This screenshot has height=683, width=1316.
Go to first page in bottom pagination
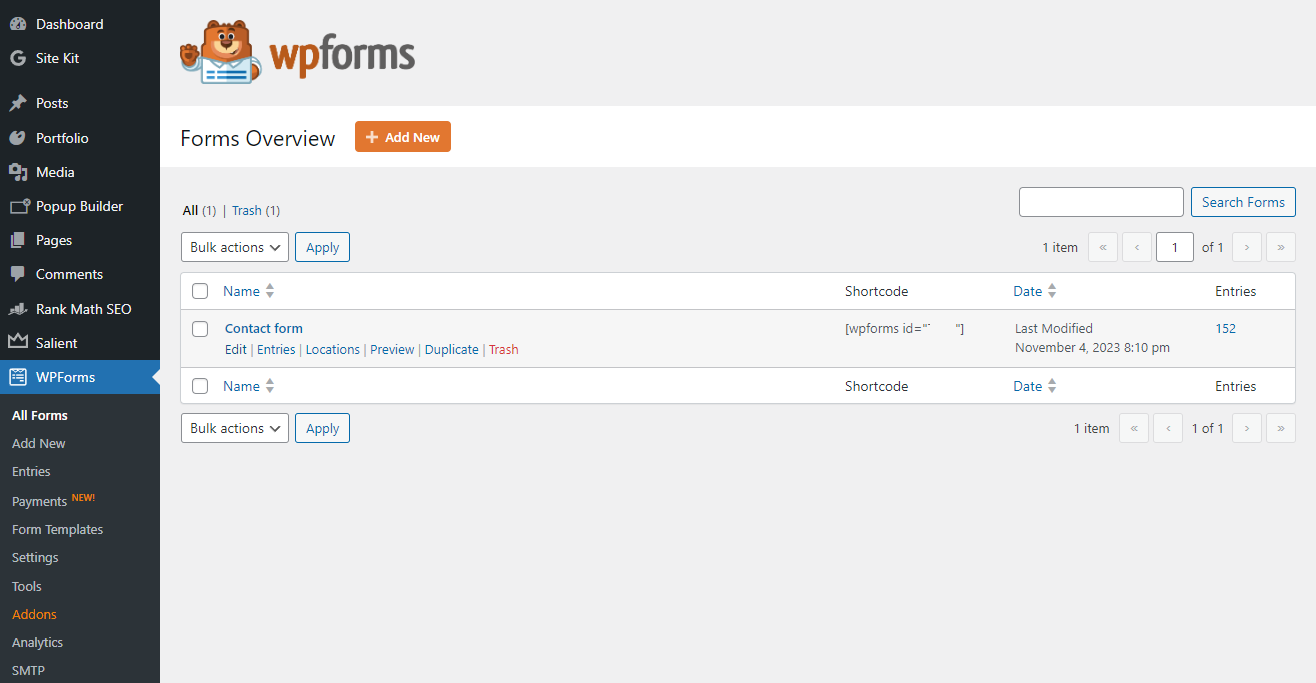1134,428
